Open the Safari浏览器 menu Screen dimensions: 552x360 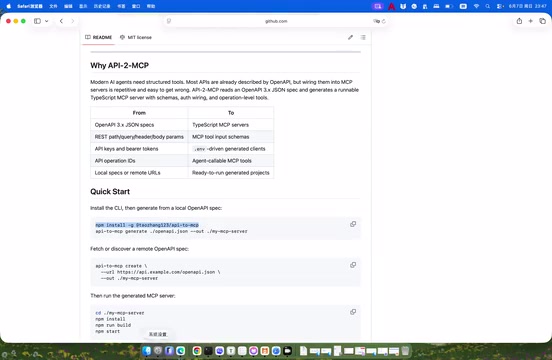point(30,6)
